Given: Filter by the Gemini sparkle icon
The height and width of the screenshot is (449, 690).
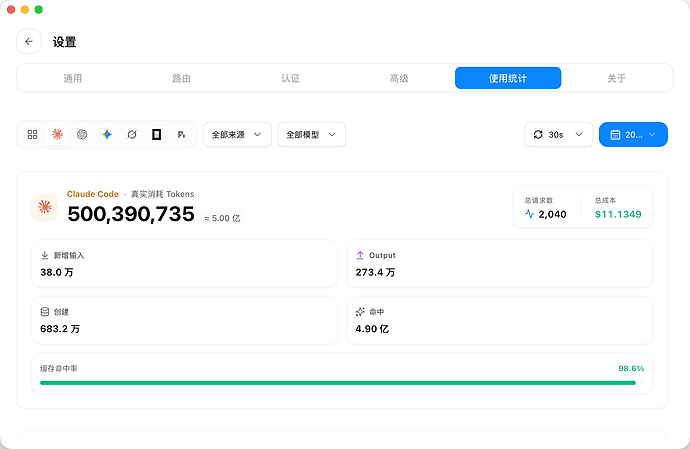Looking at the screenshot, I should click(107, 134).
